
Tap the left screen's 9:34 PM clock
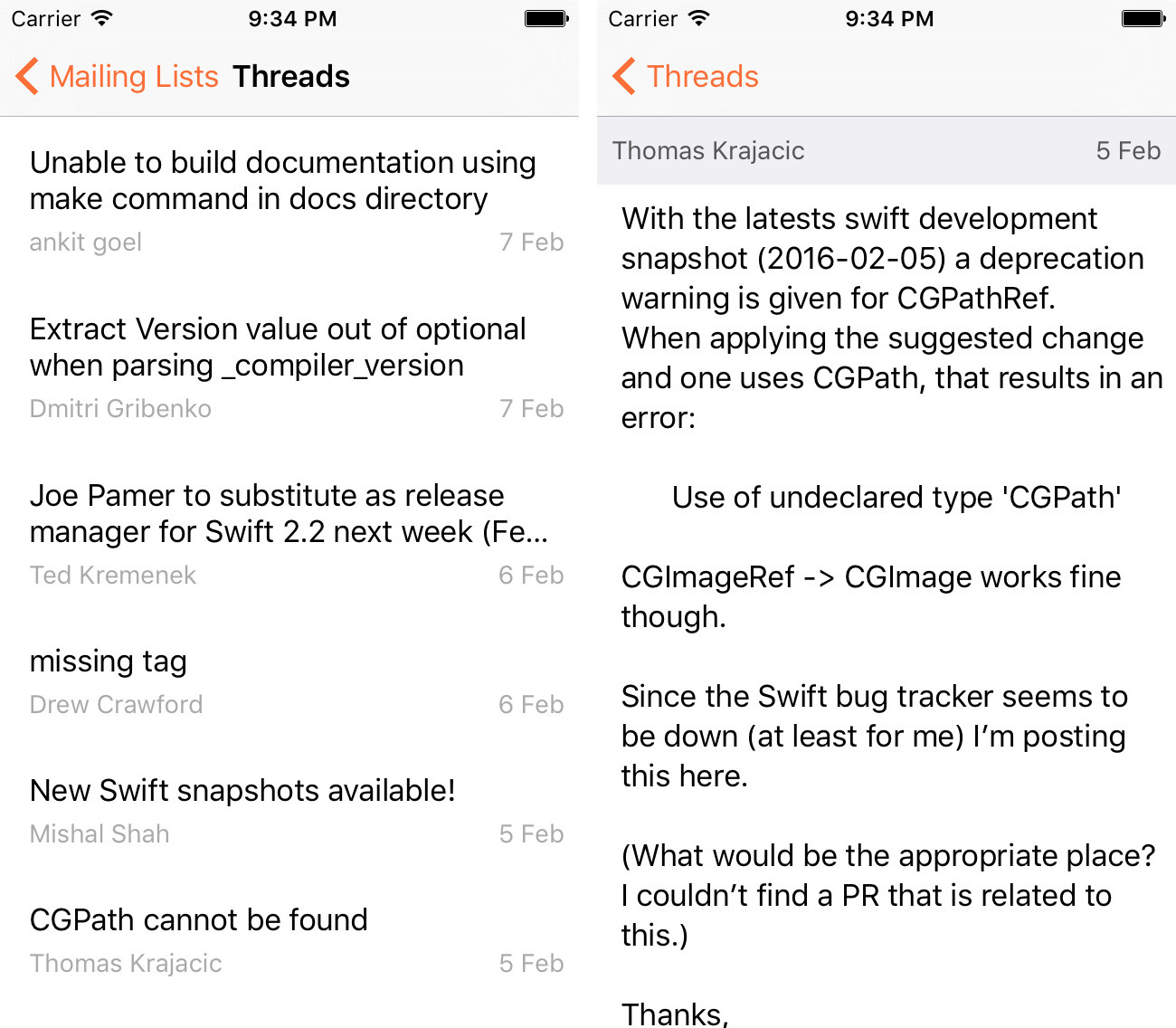(x=292, y=18)
